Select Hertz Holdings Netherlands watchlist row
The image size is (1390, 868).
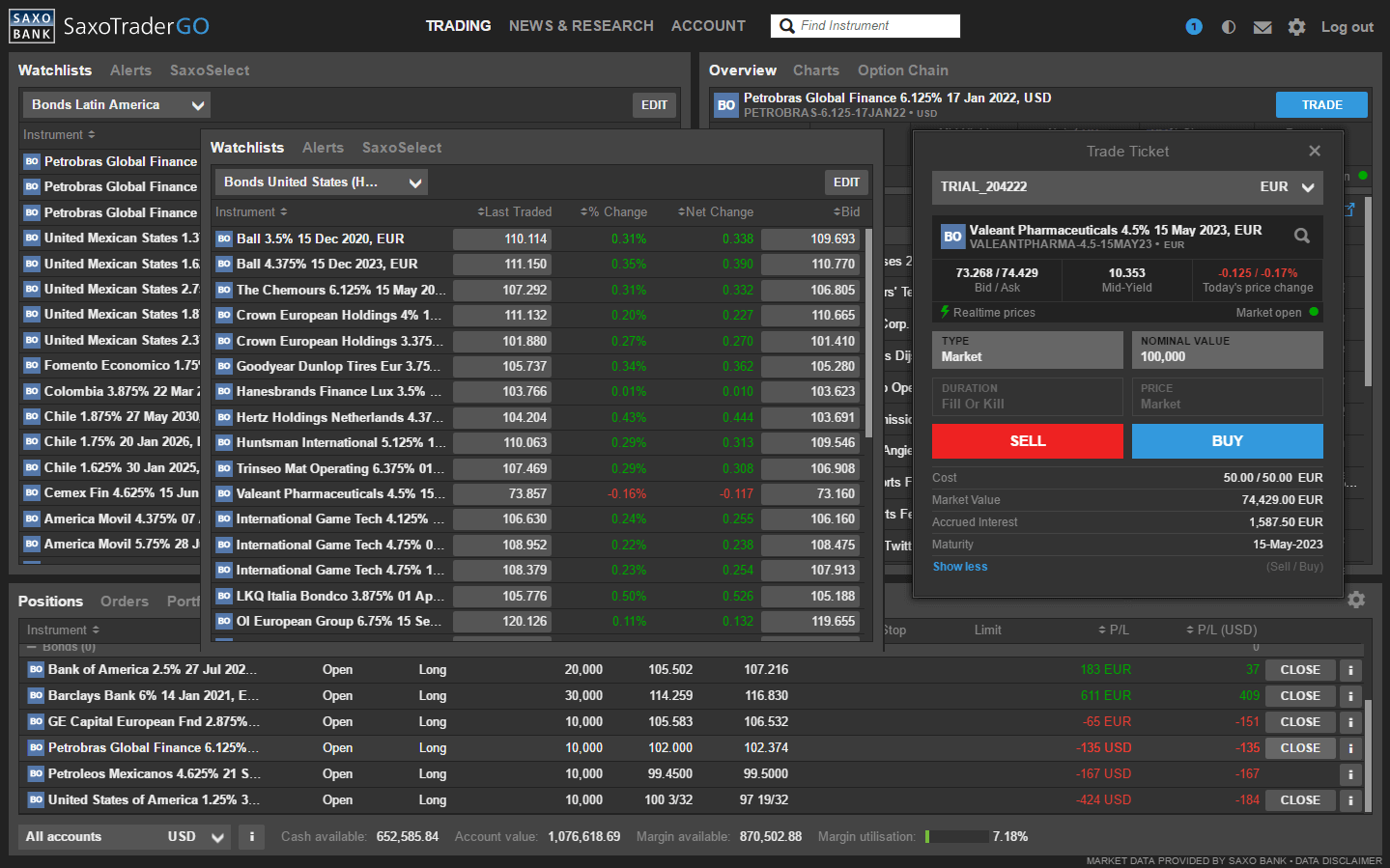click(x=537, y=417)
